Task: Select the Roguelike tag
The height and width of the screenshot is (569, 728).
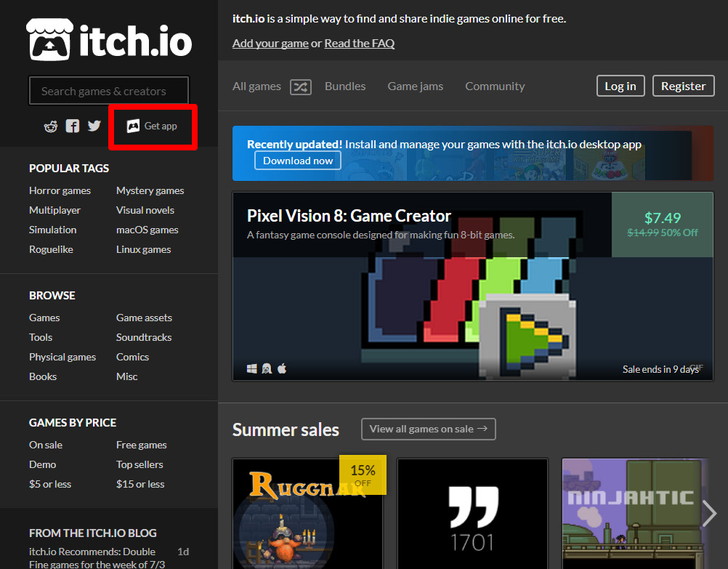Action: pos(51,249)
